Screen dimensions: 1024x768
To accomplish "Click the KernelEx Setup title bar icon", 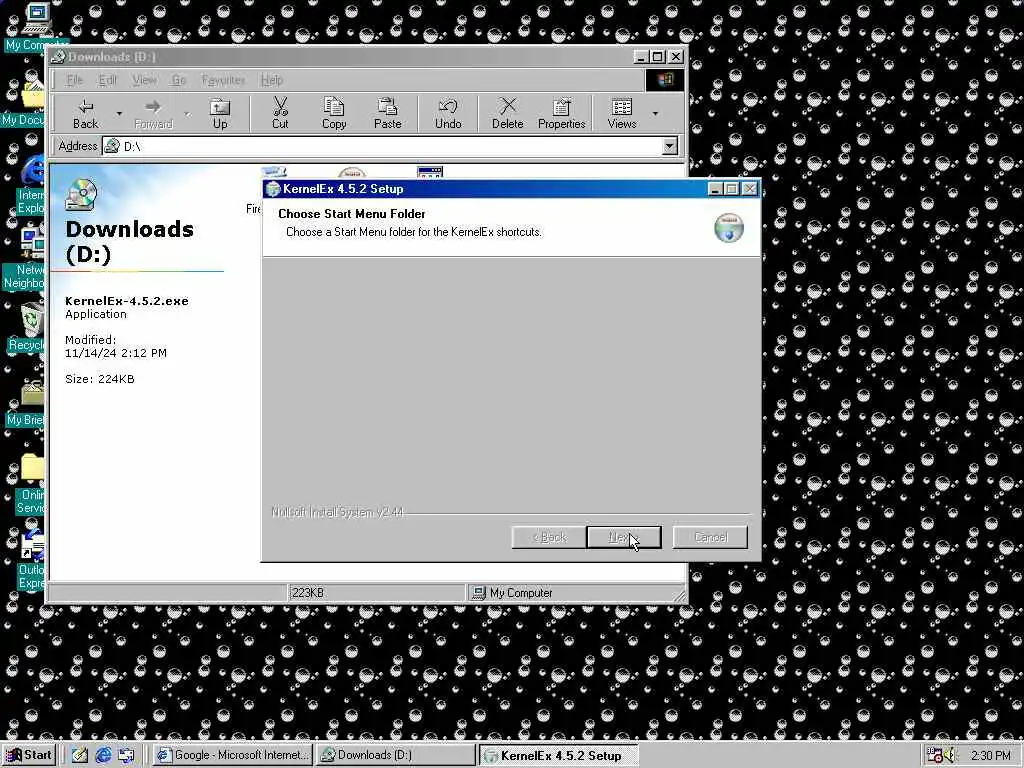I will point(273,189).
